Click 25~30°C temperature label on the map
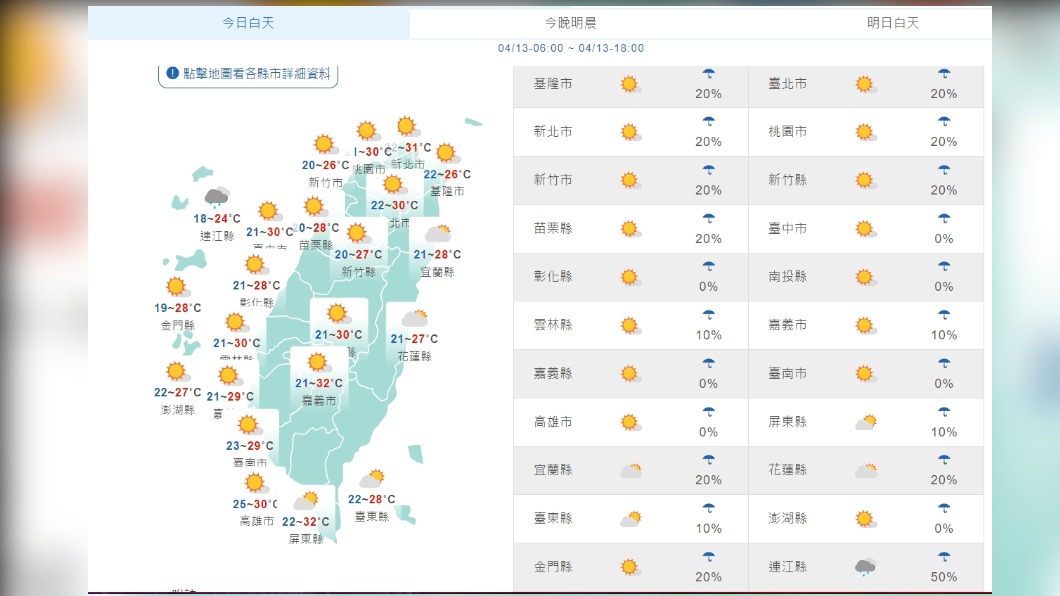Screen dimensions: 1060x596 (255, 504)
